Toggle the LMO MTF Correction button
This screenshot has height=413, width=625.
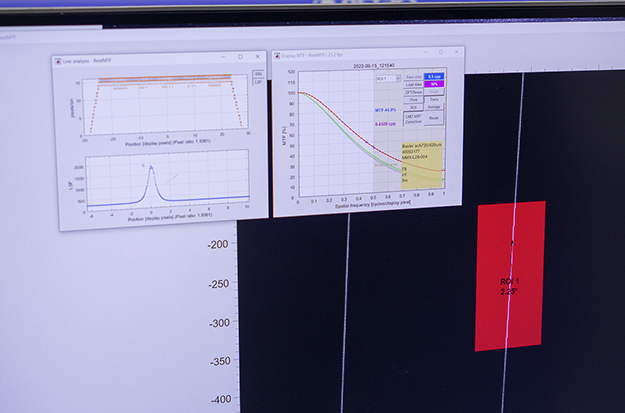pyautogui.click(x=412, y=118)
